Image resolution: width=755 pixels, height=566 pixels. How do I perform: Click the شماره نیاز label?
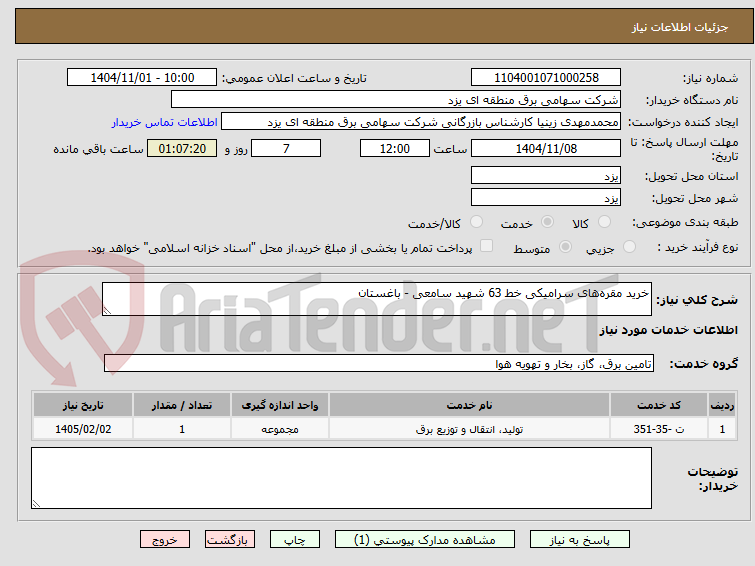(710, 78)
